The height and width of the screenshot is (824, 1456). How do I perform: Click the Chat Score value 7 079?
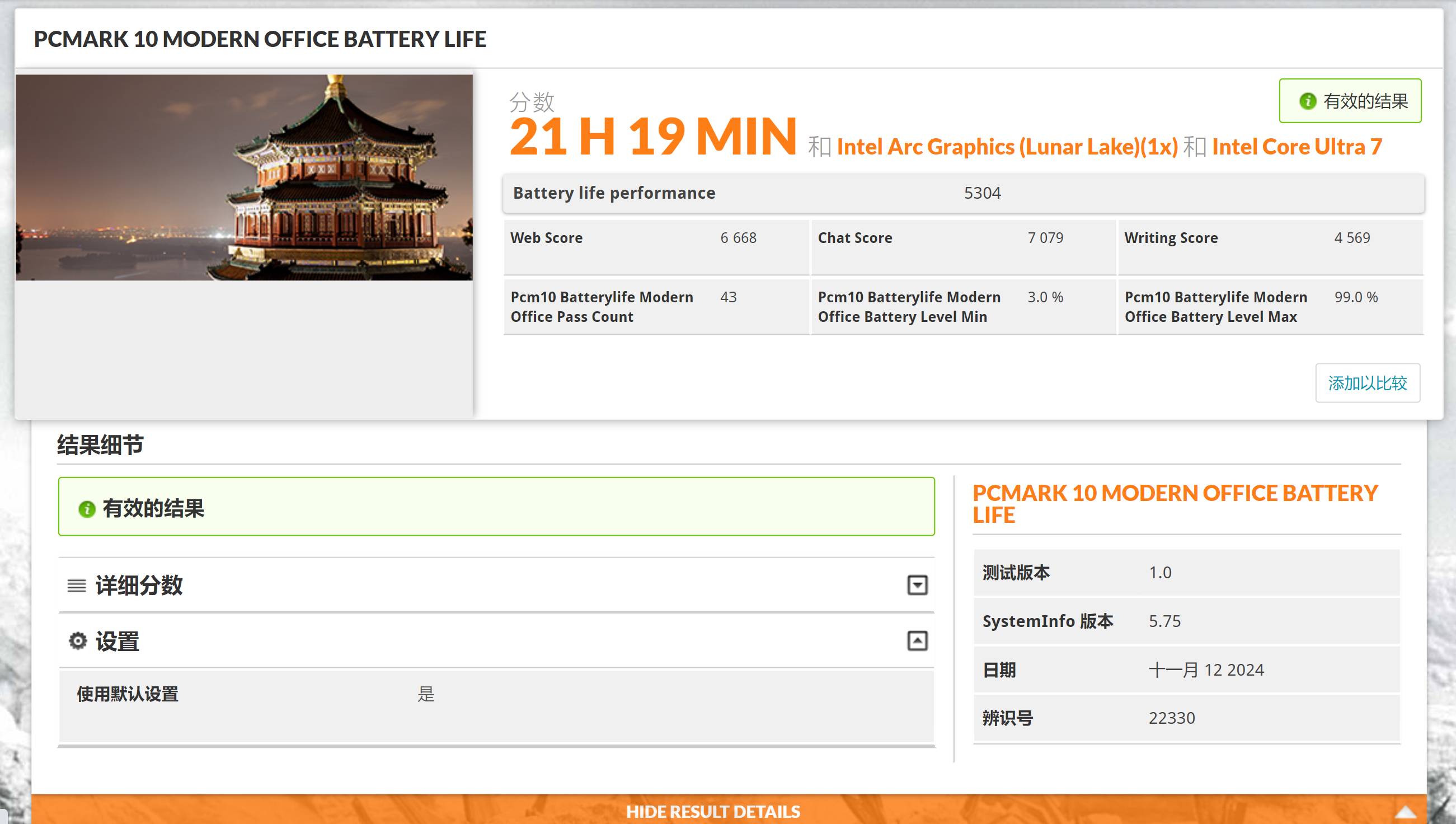tap(1045, 238)
